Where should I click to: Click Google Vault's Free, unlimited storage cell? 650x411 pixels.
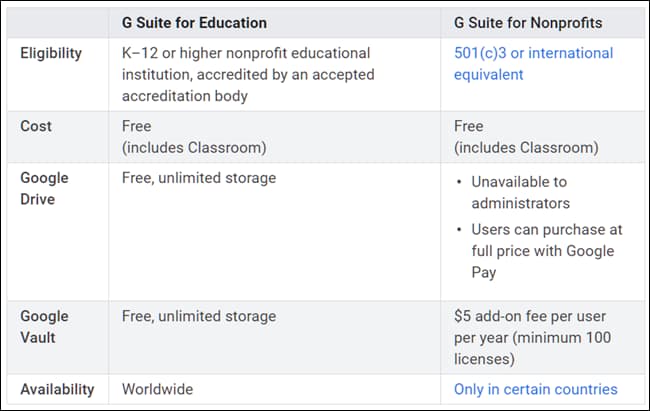198,316
